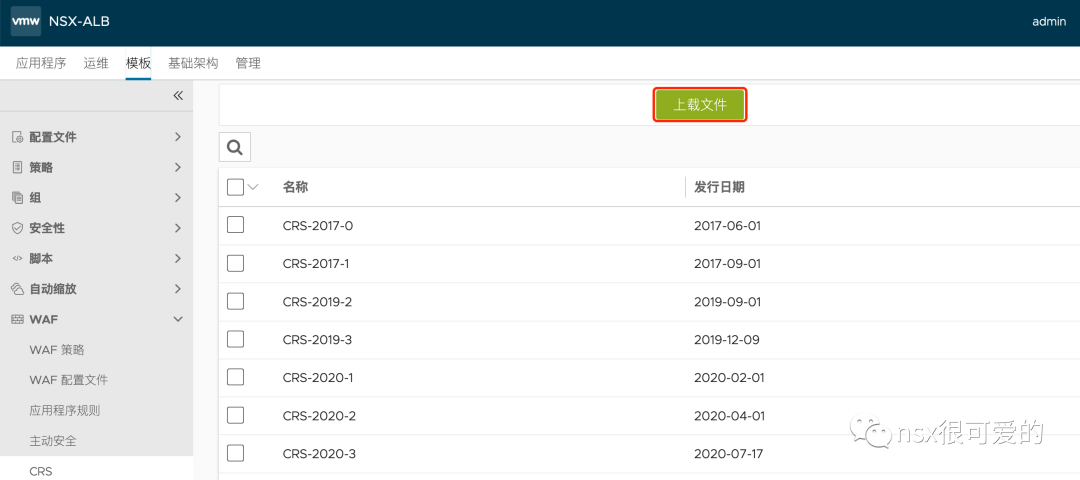Expand the 脚本 section chevron
The width and height of the screenshot is (1080, 480).
click(x=178, y=259)
